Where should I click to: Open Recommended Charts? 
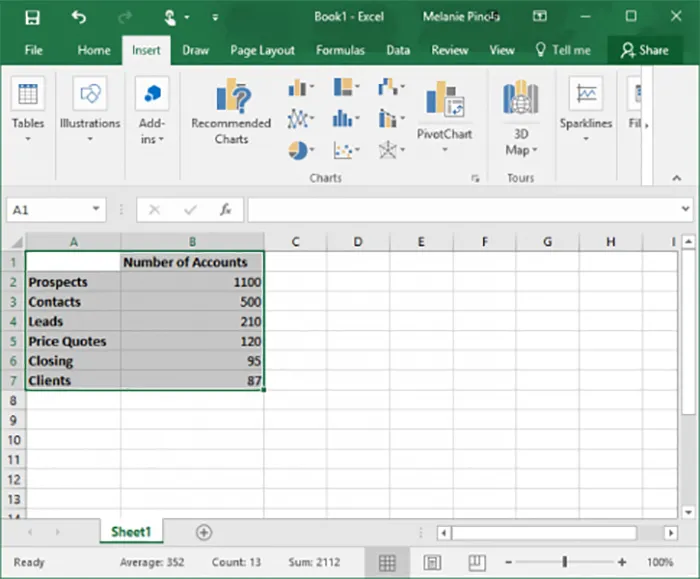(x=231, y=111)
